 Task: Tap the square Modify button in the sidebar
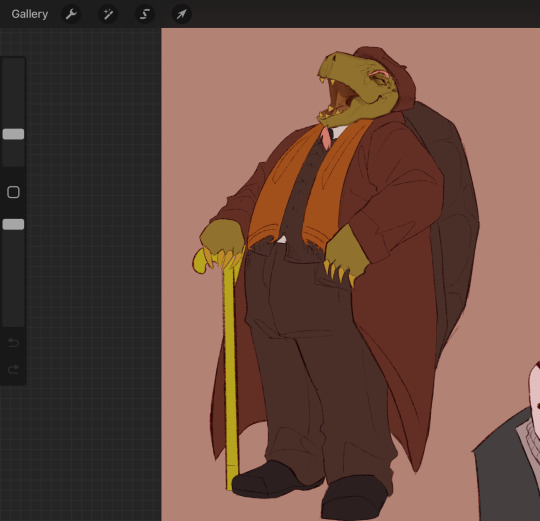click(x=13, y=192)
